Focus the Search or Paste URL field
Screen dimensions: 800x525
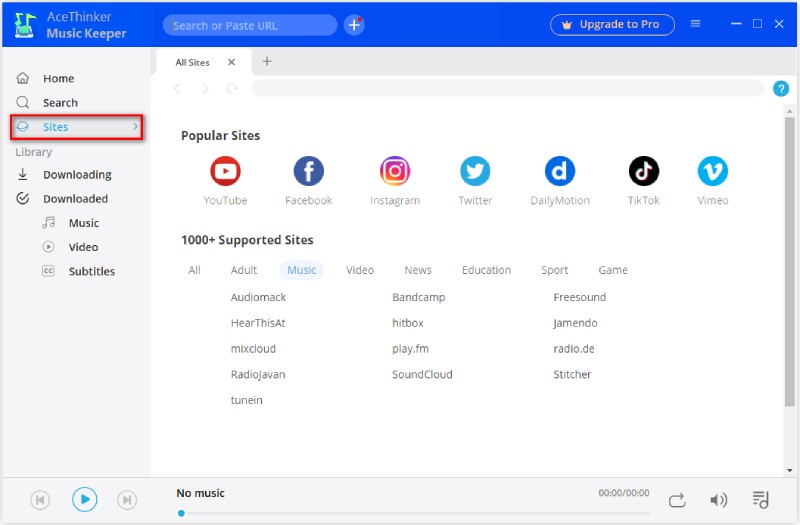coord(250,25)
